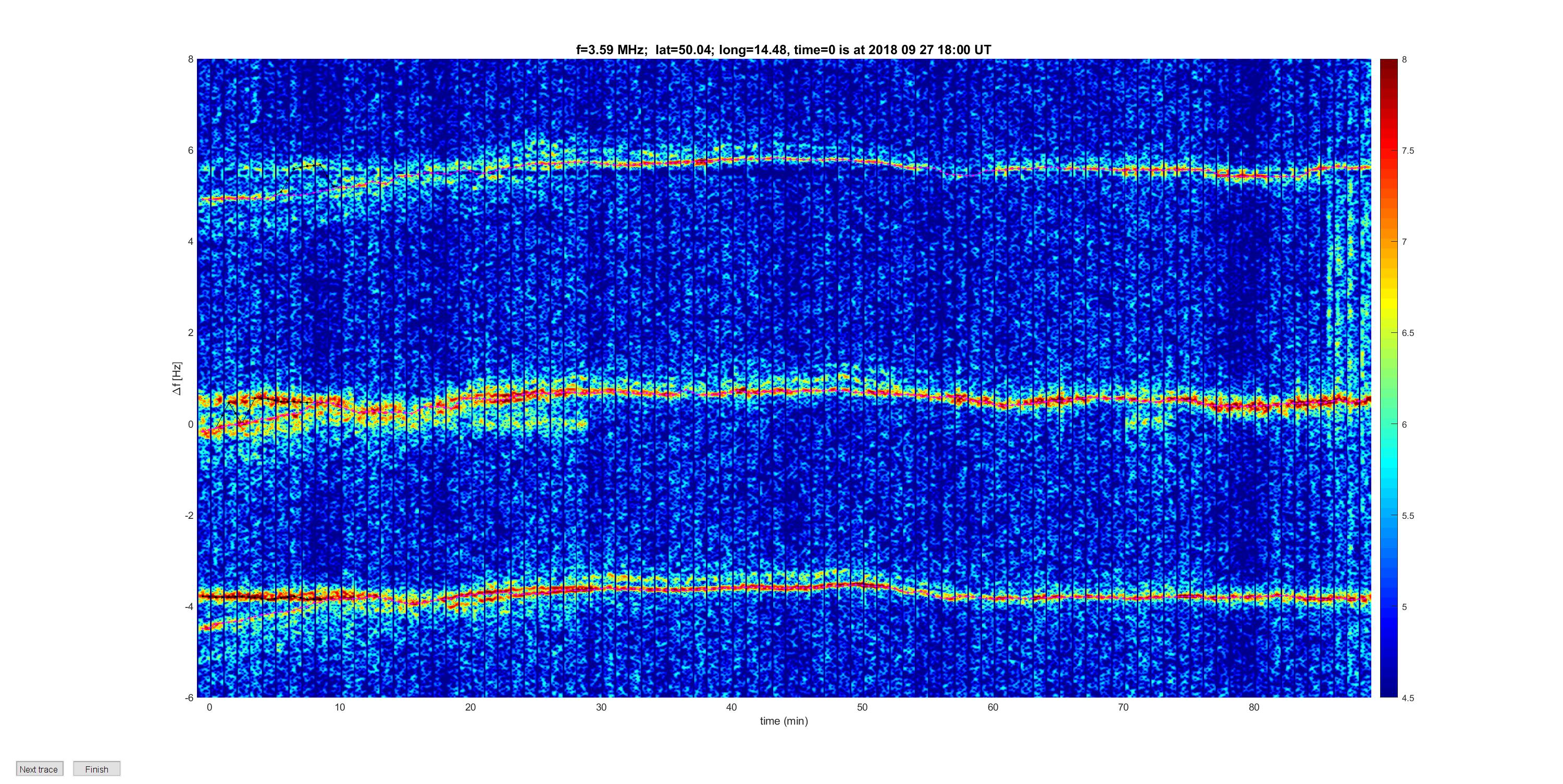This screenshot has height=784, width=1563.
Task: Click the Next trace button
Action: (39, 769)
